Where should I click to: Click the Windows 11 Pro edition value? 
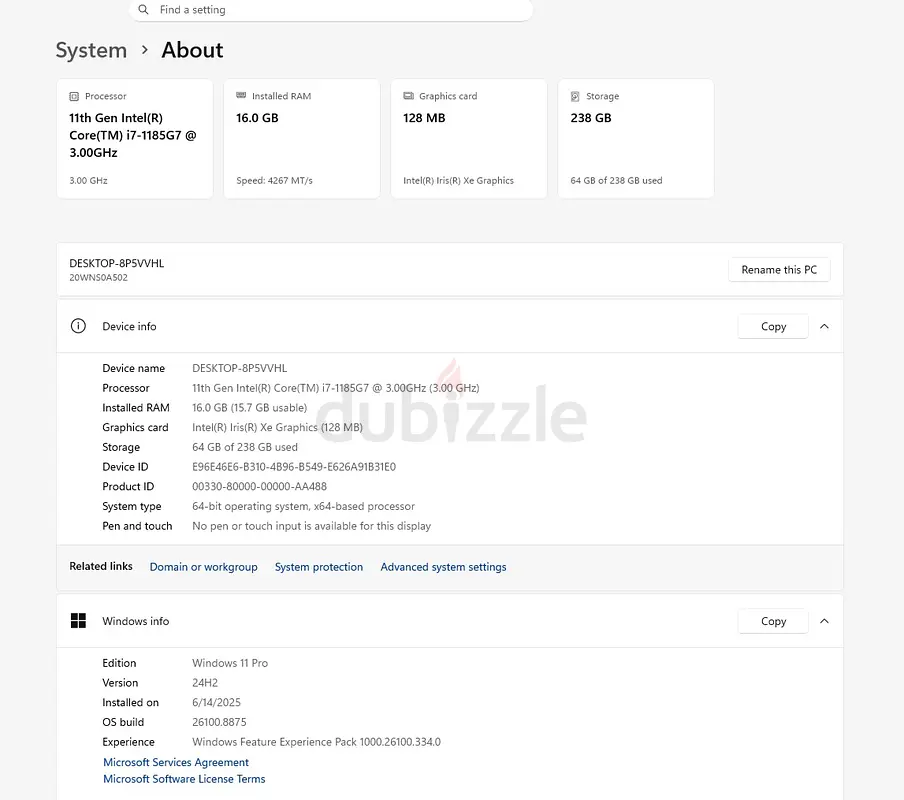pyautogui.click(x=230, y=663)
